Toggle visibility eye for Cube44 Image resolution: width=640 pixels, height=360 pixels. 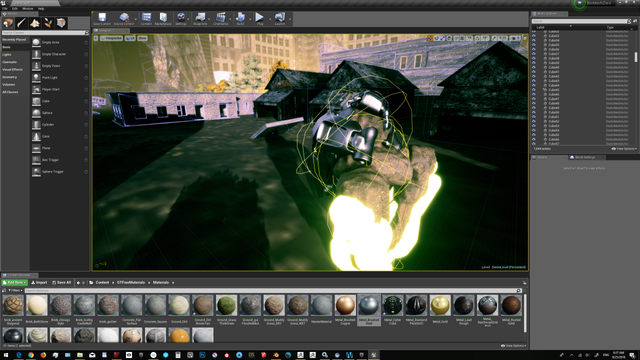click(533, 85)
